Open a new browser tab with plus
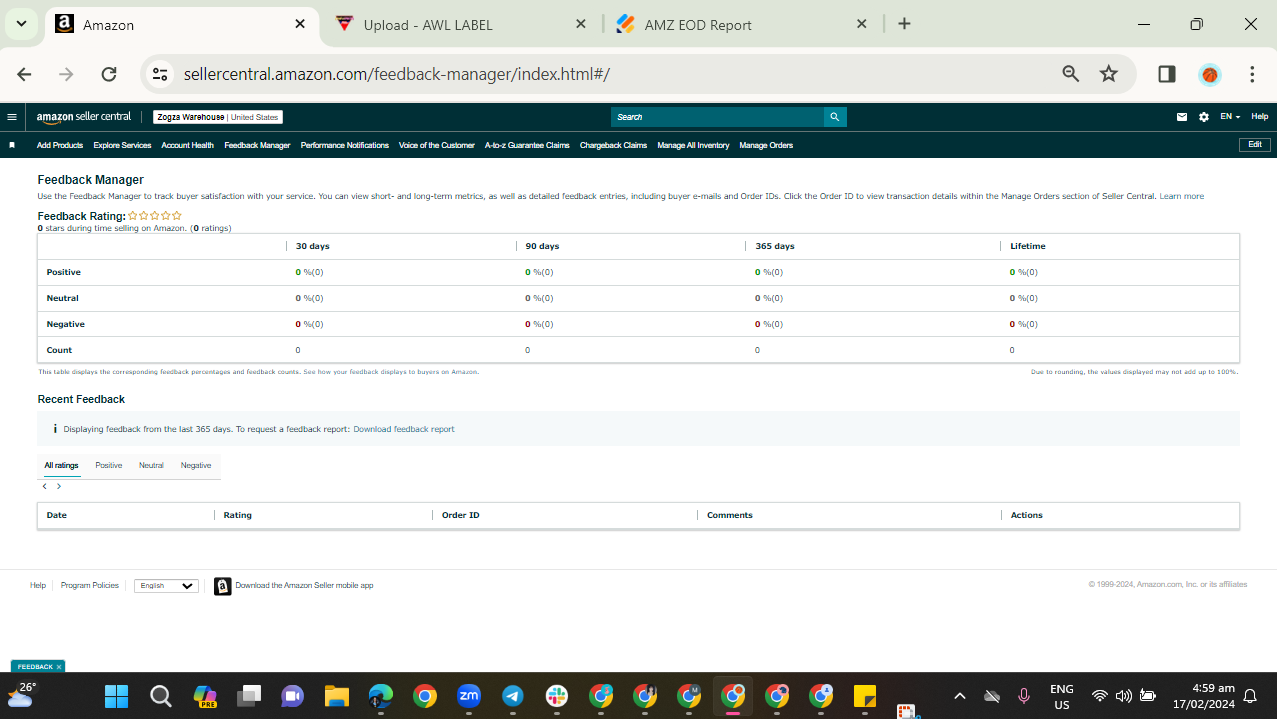This screenshot has height=719, width=1277. pos(904,24)
